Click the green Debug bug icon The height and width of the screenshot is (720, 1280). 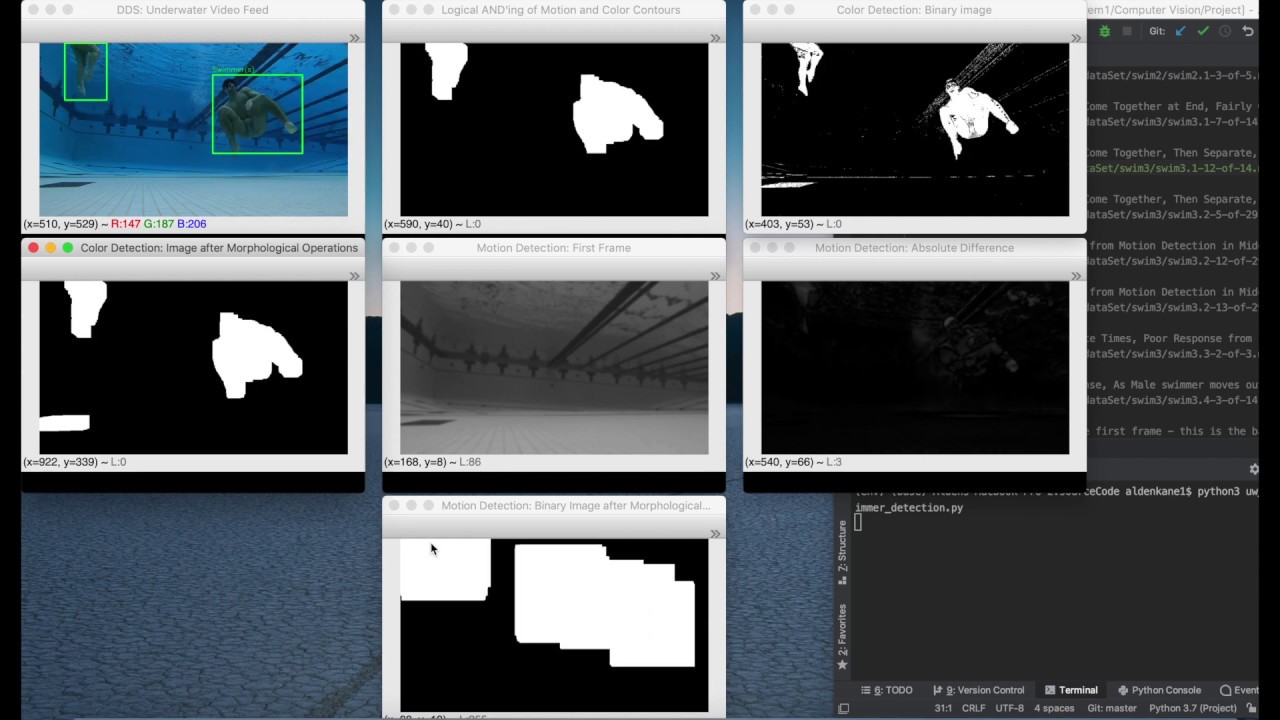[x=1104, y=31]
